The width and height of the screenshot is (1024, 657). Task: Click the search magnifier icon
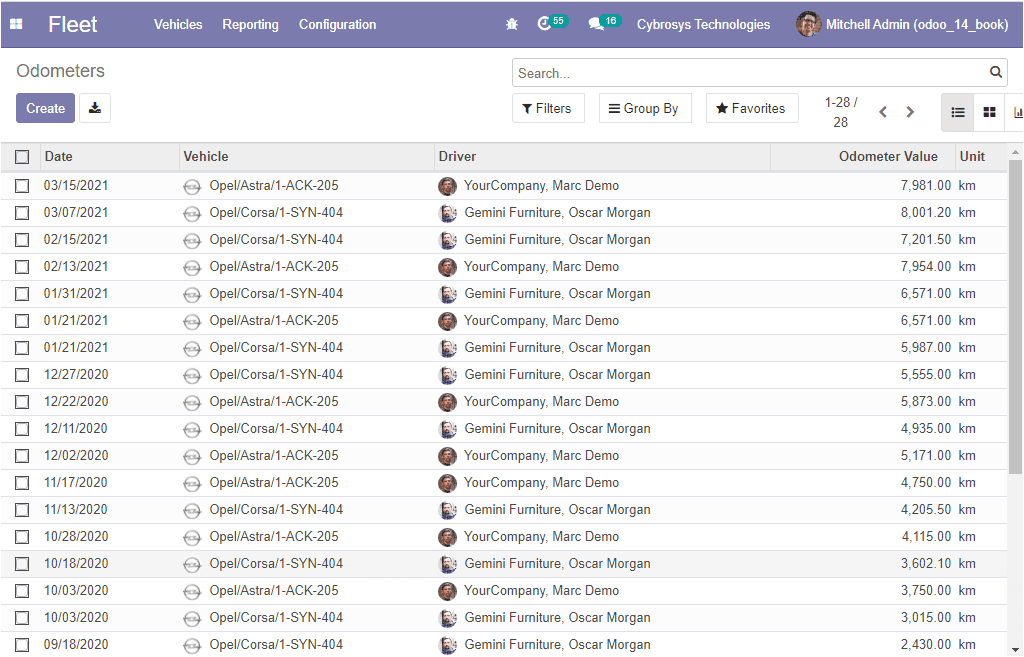[x=995, y=72]
